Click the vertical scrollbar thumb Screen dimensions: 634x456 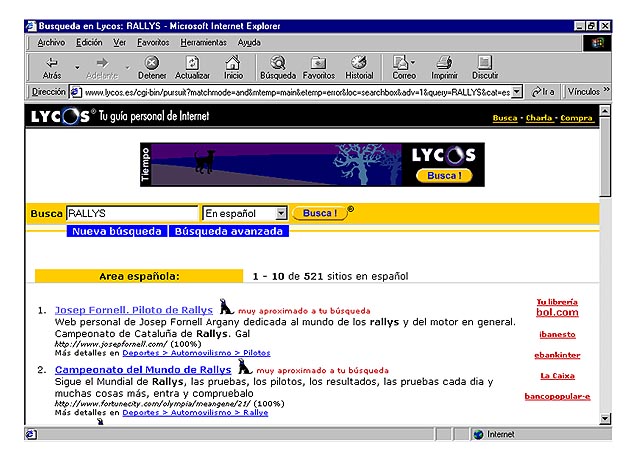pos(605,156)
